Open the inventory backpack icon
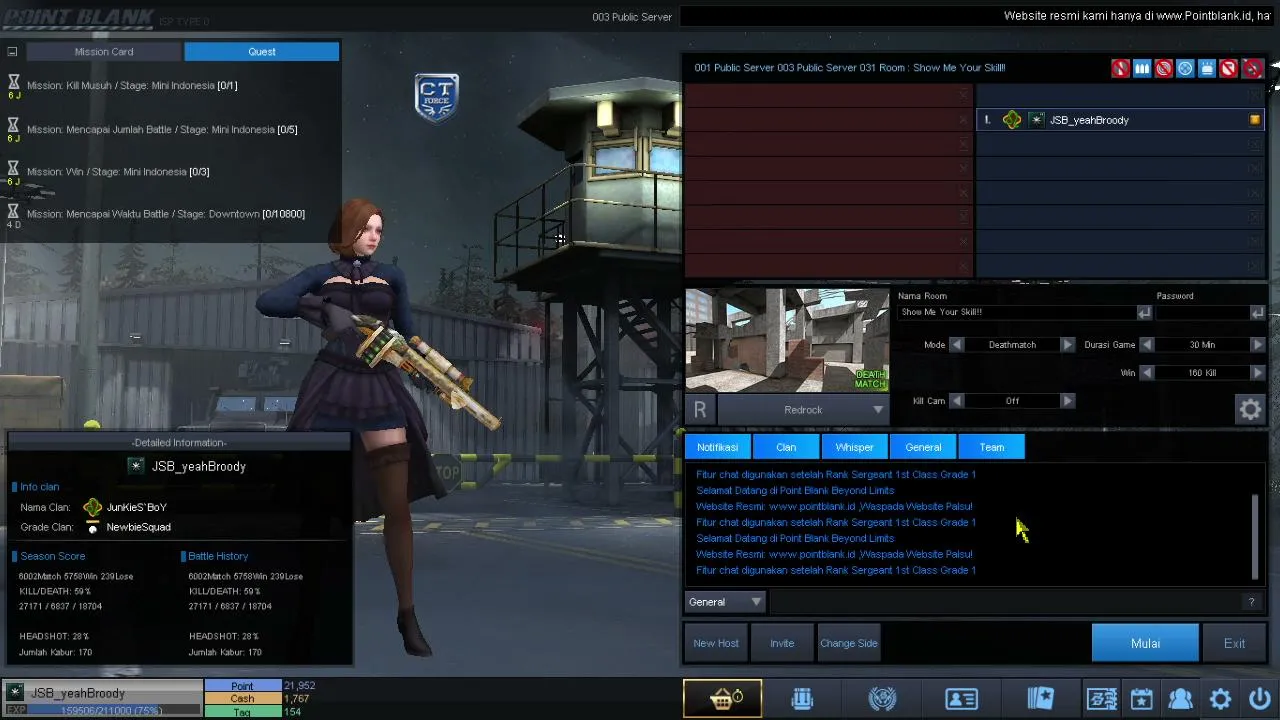The width and height of the screenshot is (1280, 720). tap(802, 699)
